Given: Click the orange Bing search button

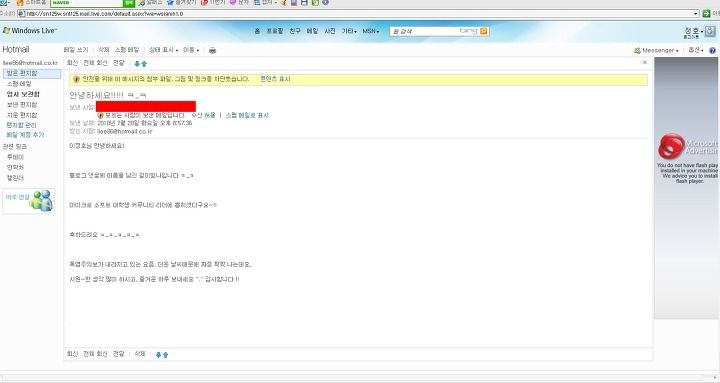Looking at the screenshot, I should pyautogui.click(x=484, y=31).
